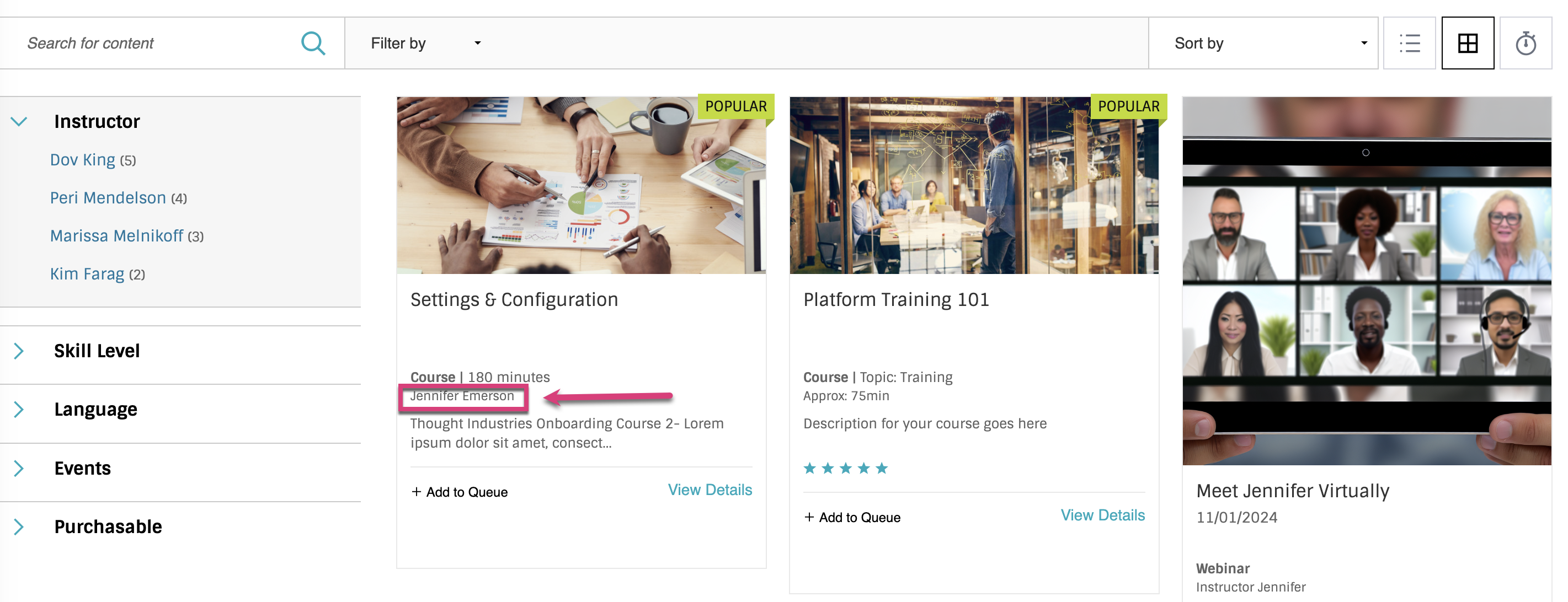
Task: View Details for Platform Training 101
Action: [1102, 515]
